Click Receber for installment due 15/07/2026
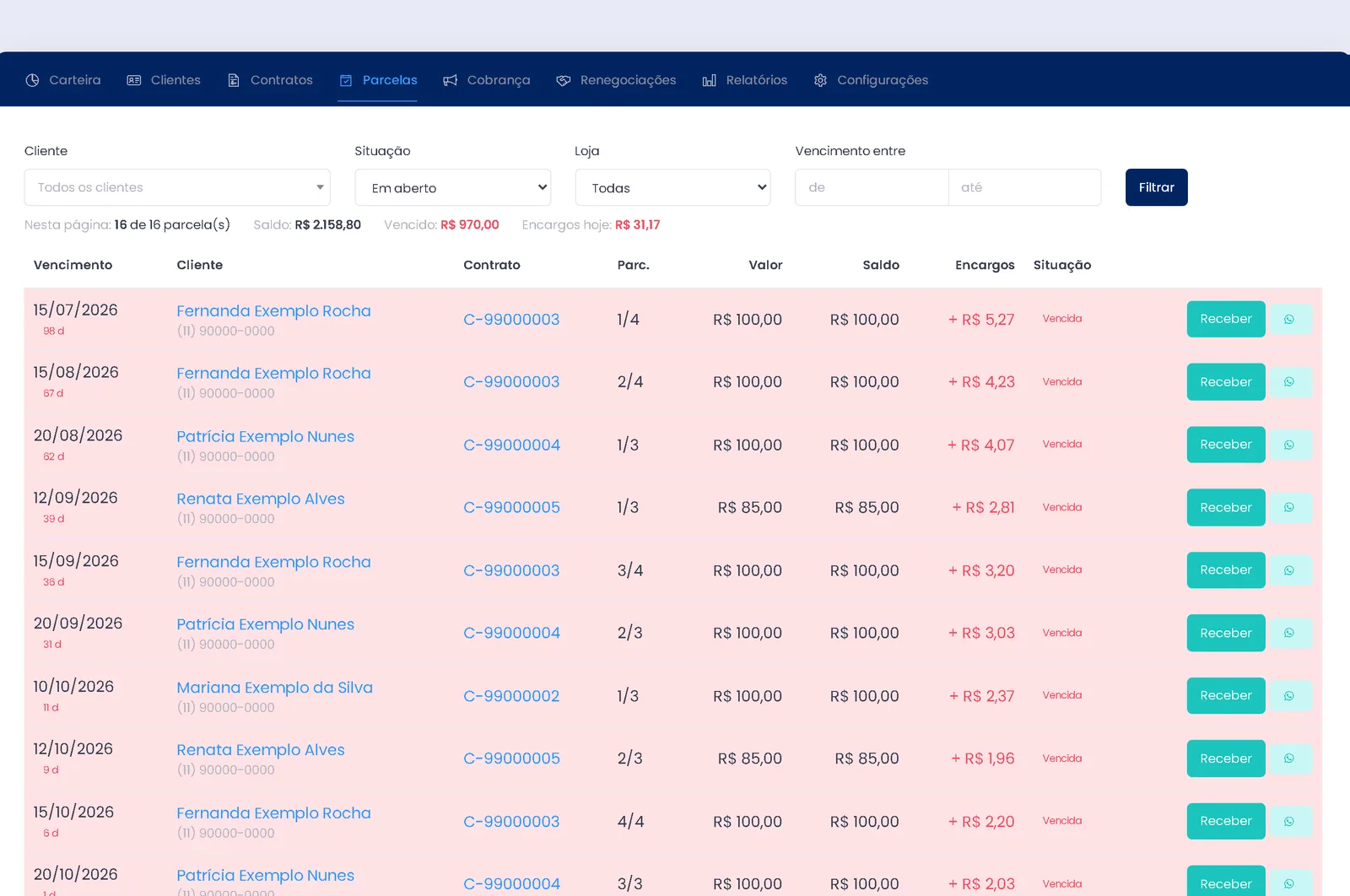Viewport: 1350px width, 896px height. 1226,319
